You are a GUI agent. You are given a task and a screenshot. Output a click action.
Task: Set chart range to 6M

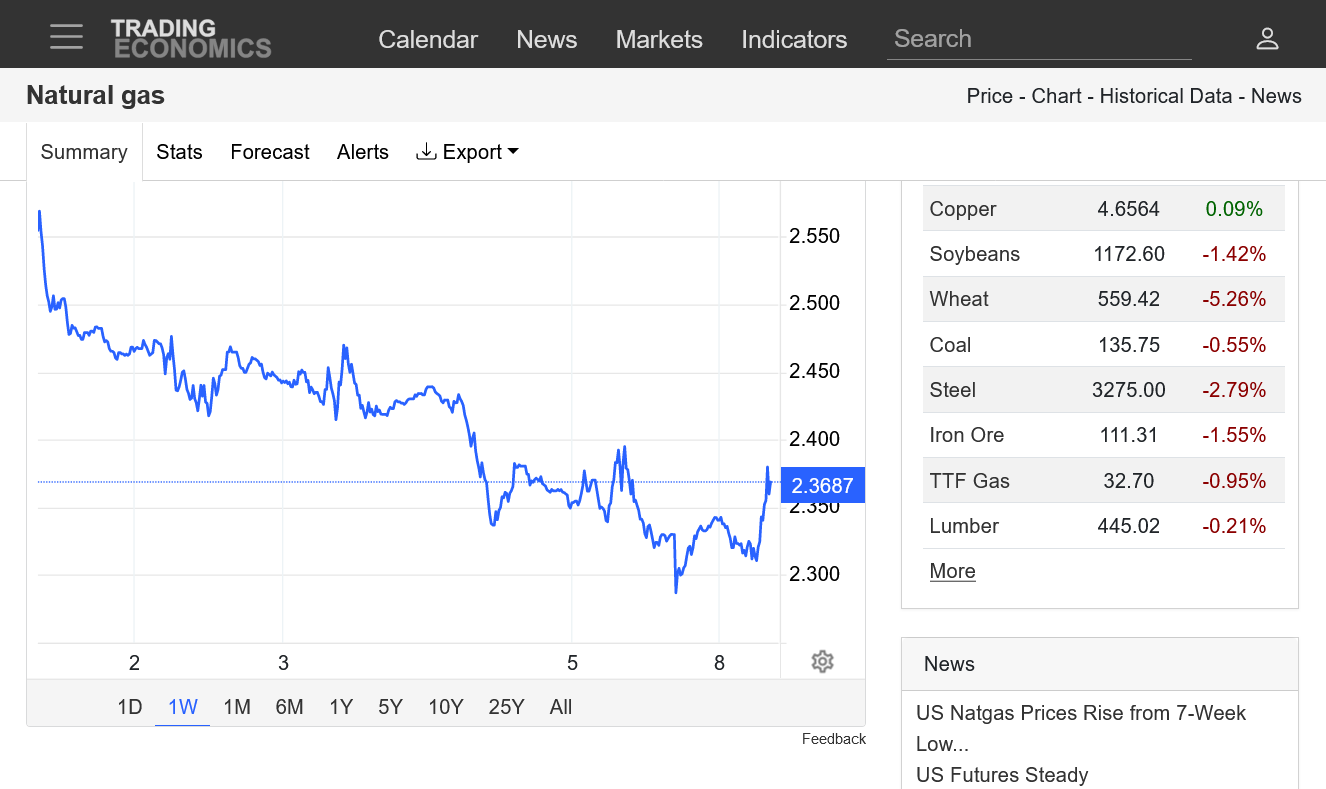click(x=289, y=707)
